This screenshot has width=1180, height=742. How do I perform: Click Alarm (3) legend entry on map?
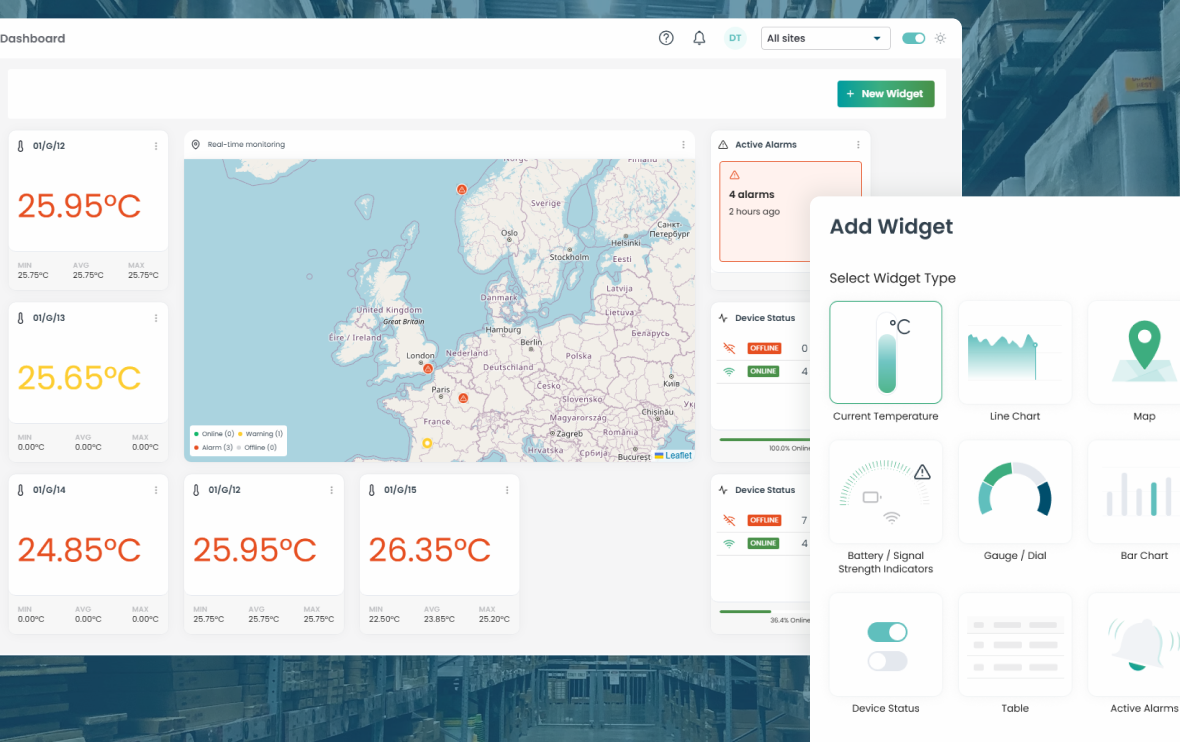[x=214, y=447]
